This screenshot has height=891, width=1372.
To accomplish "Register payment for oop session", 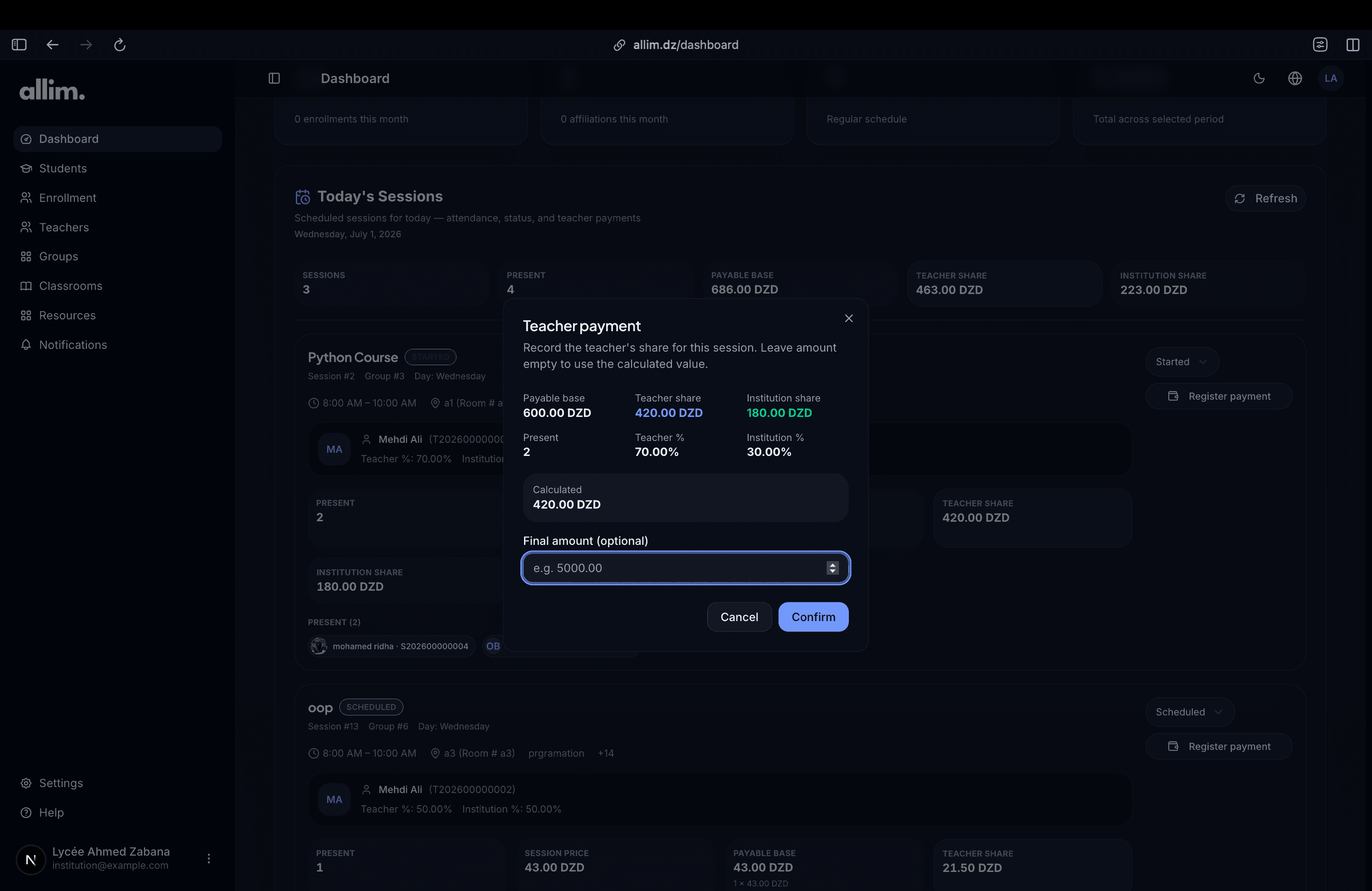I will [1218, 746].
